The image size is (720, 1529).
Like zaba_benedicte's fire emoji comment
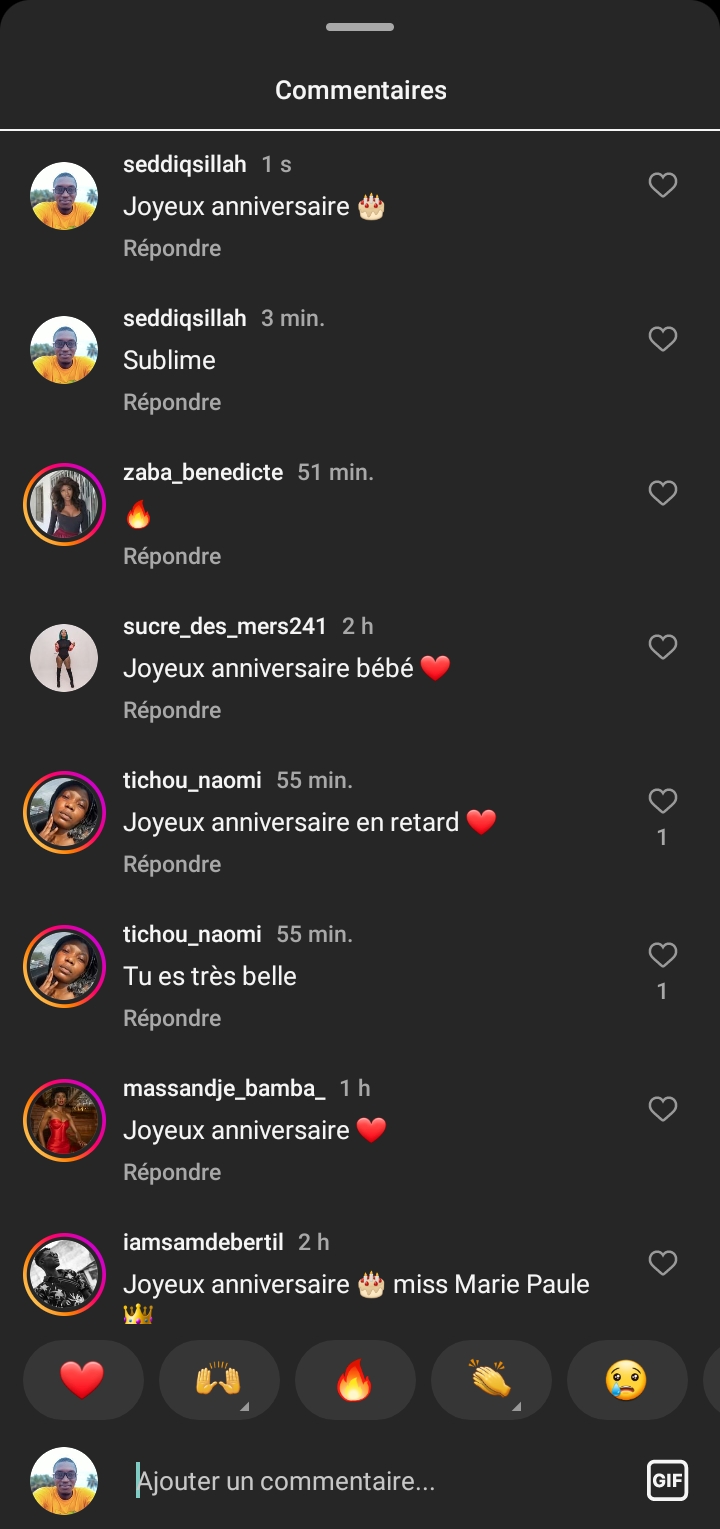click(x=663, y=493)
